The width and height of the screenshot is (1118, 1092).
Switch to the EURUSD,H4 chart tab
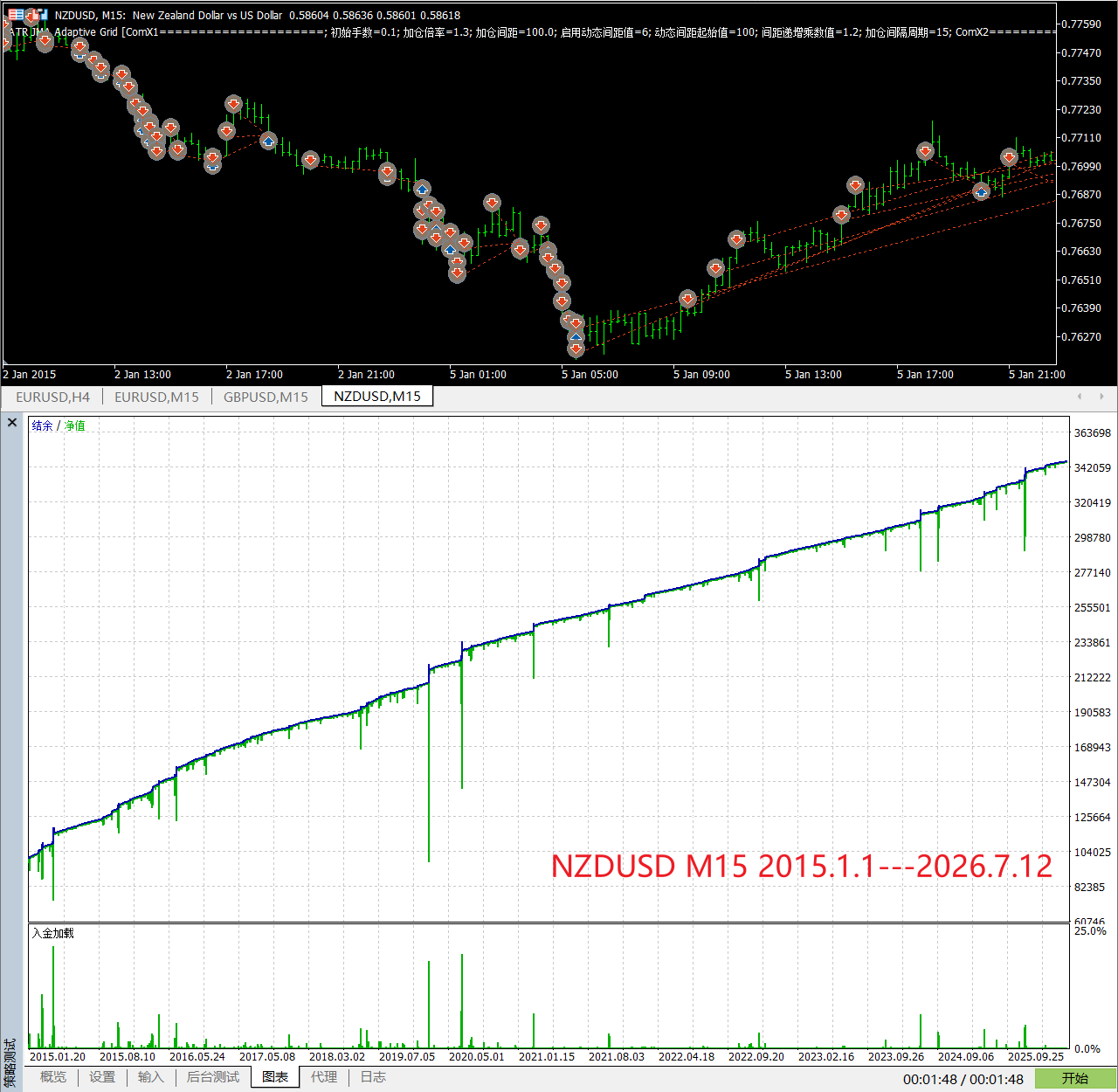point(52,397)
